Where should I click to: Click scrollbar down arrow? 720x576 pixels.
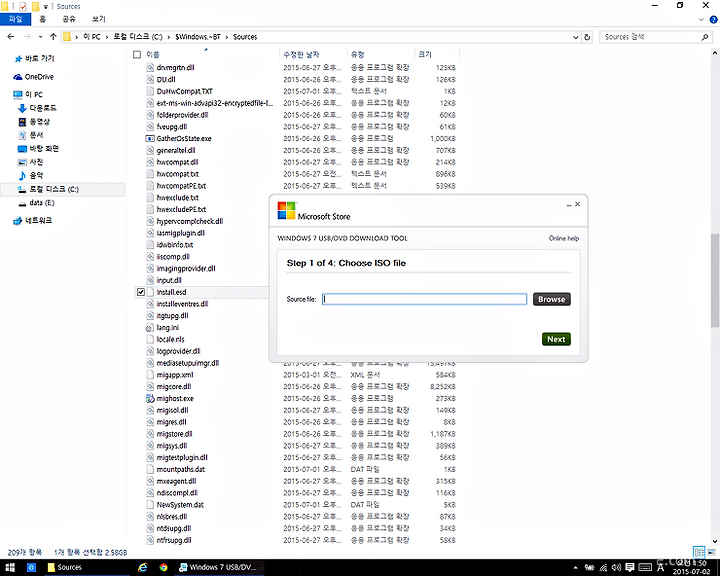click(x=714, y=541)
